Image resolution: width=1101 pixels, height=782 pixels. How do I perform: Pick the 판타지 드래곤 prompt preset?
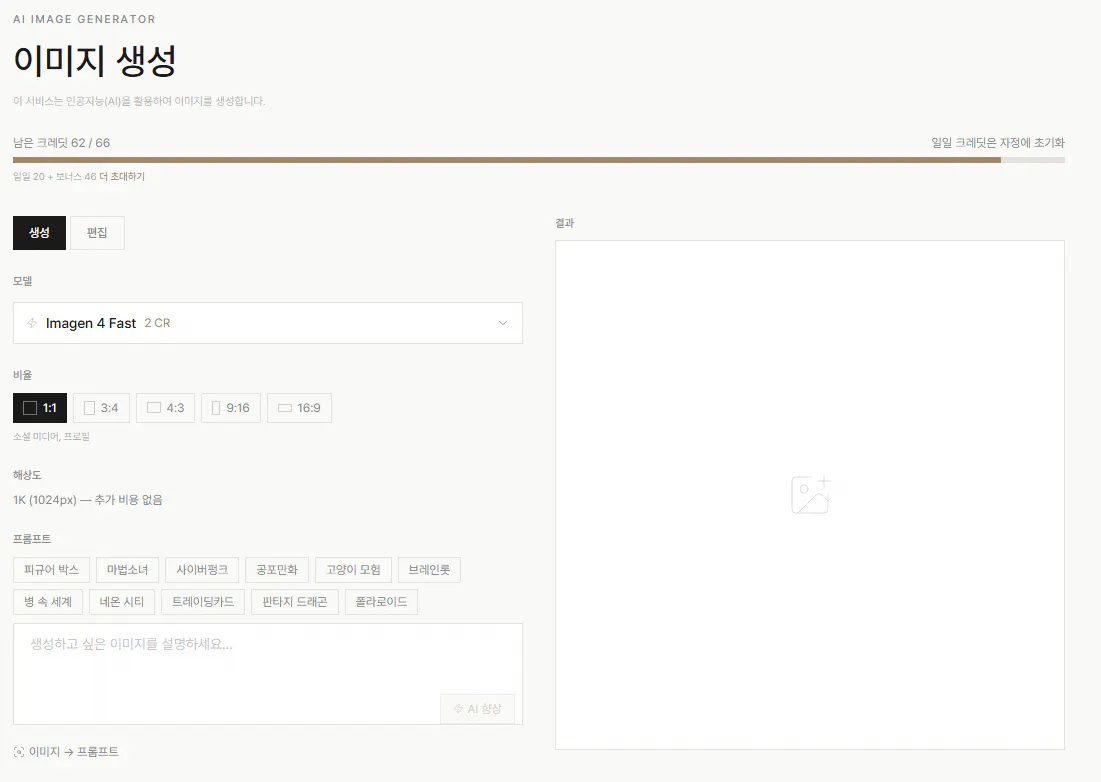[295, 602]
